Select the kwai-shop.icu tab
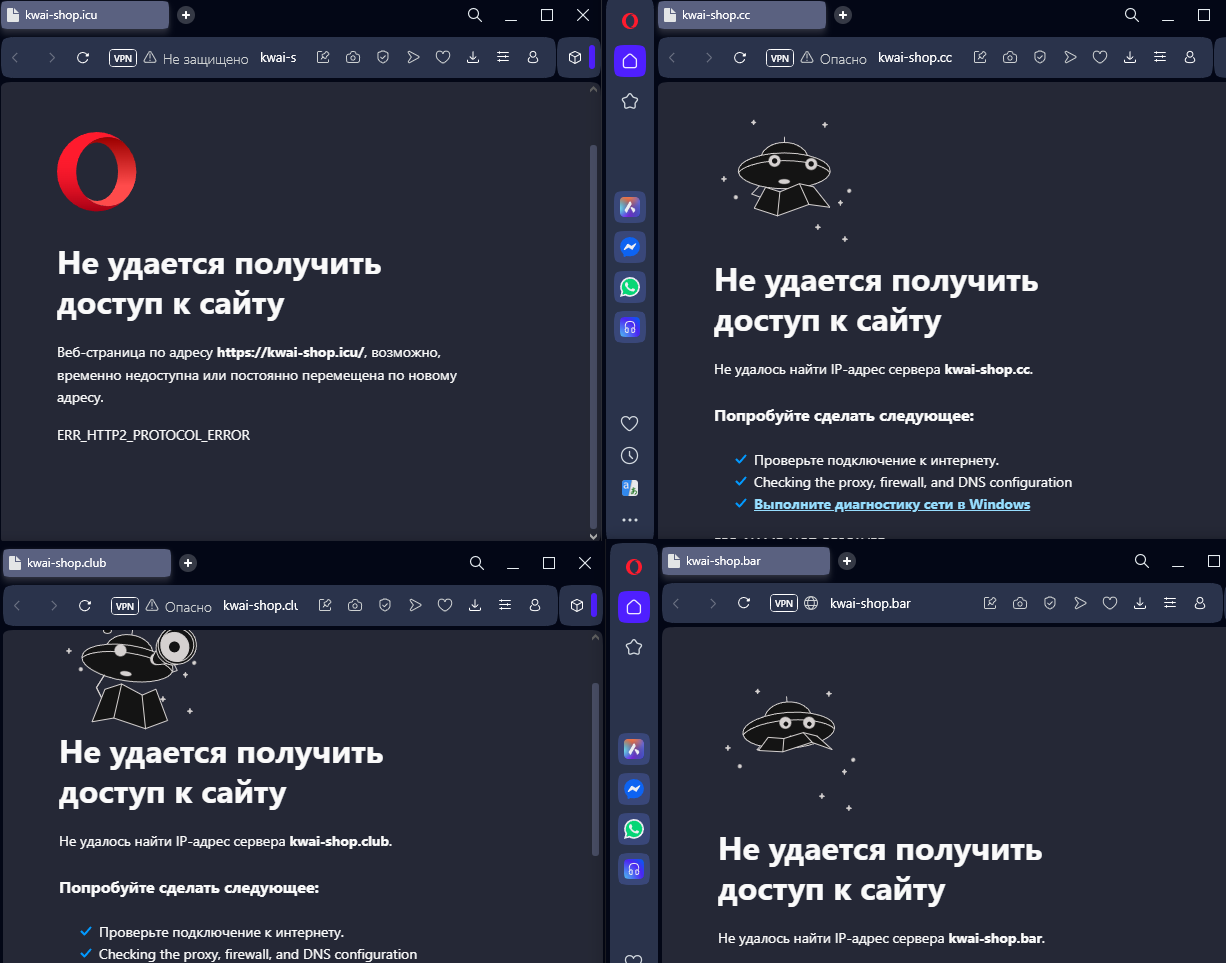1226x963 pixels. (x=85, y=15)
